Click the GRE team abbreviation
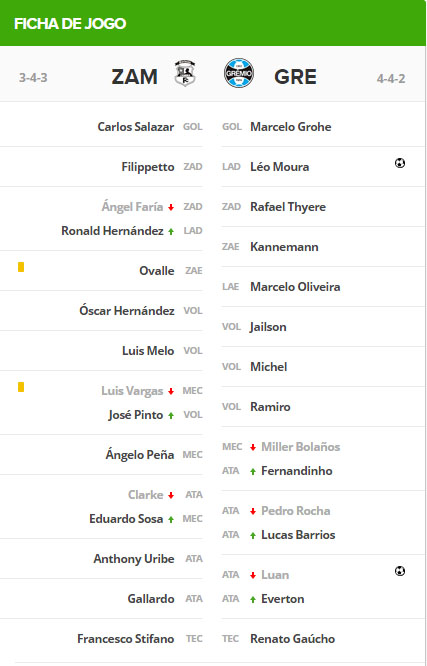 click(295, 77)
